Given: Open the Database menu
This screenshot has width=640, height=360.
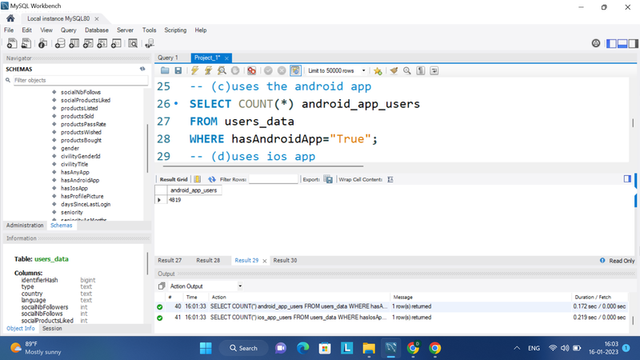Looking at the screenshot, I should coord(97,30).
